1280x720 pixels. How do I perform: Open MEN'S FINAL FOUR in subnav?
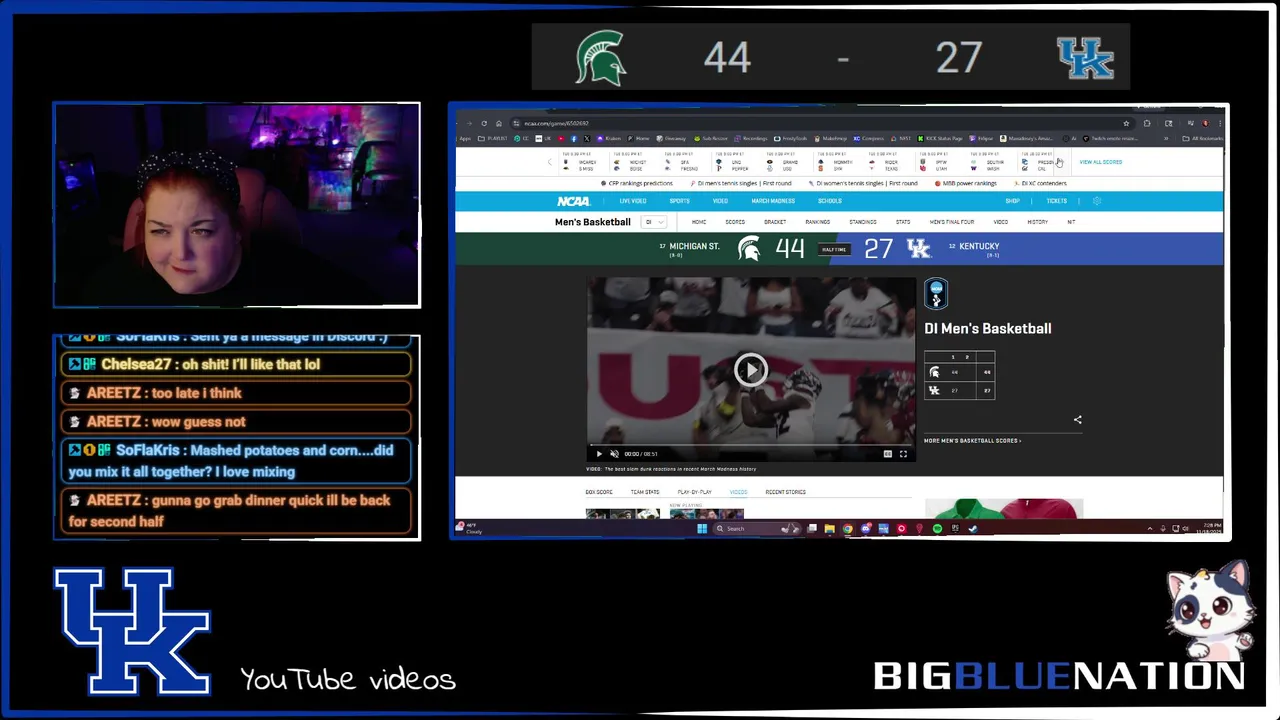coord(952,222)
